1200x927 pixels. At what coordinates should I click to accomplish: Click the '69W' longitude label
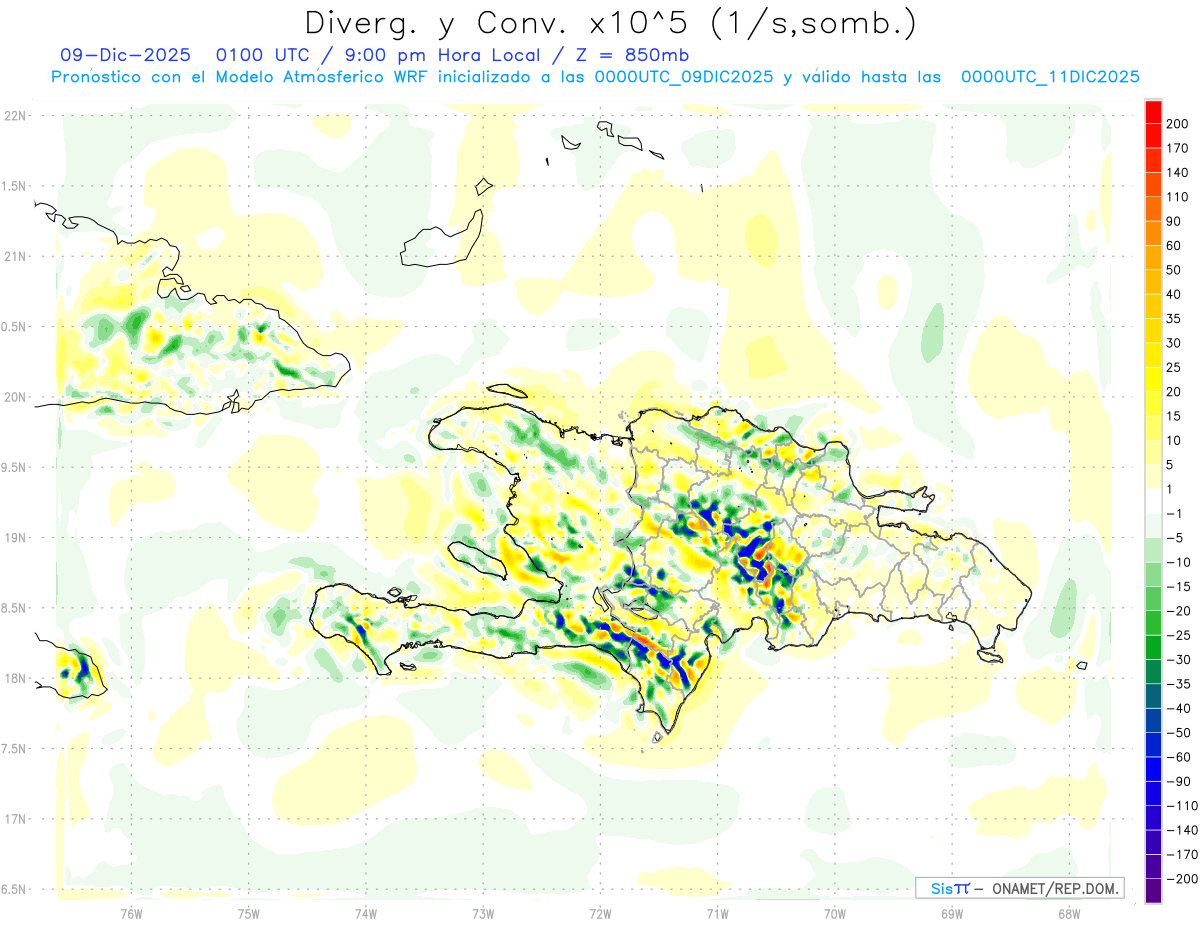(x=952, y=913)
